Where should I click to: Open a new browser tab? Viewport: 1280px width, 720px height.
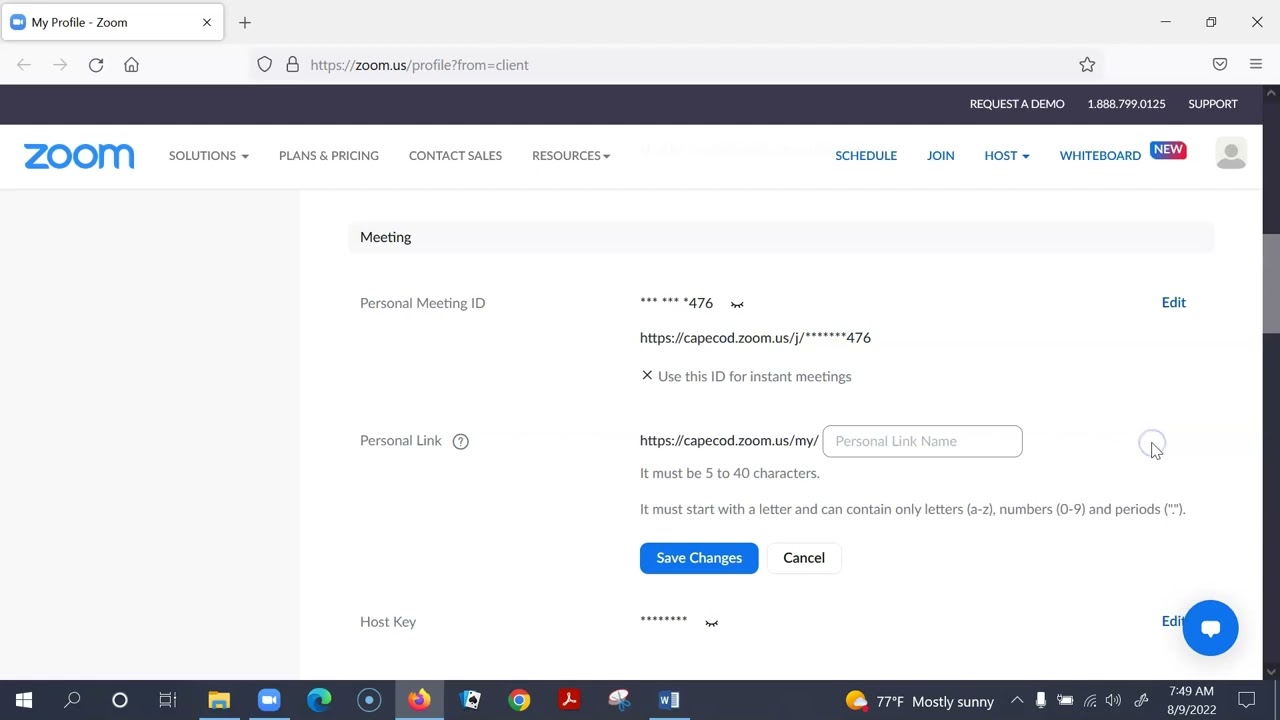pyautogui.click(x=245, y=22)
